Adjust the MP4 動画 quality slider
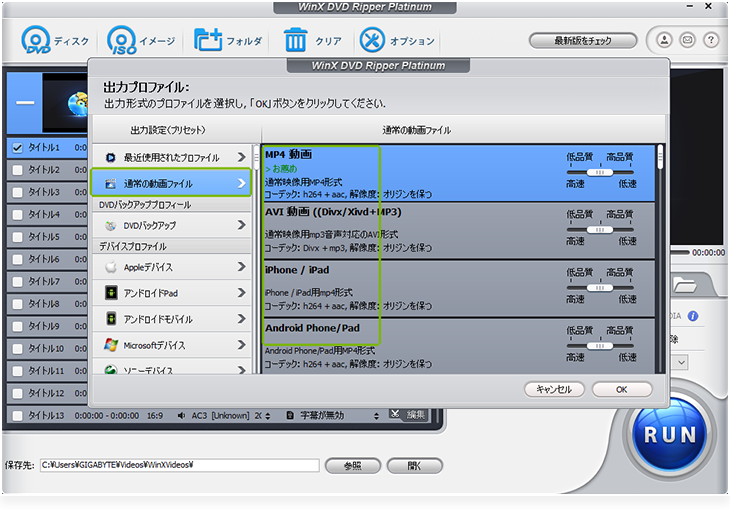This screenshot has height=510, width=730. pyautogui.click(x=600, y=172)
